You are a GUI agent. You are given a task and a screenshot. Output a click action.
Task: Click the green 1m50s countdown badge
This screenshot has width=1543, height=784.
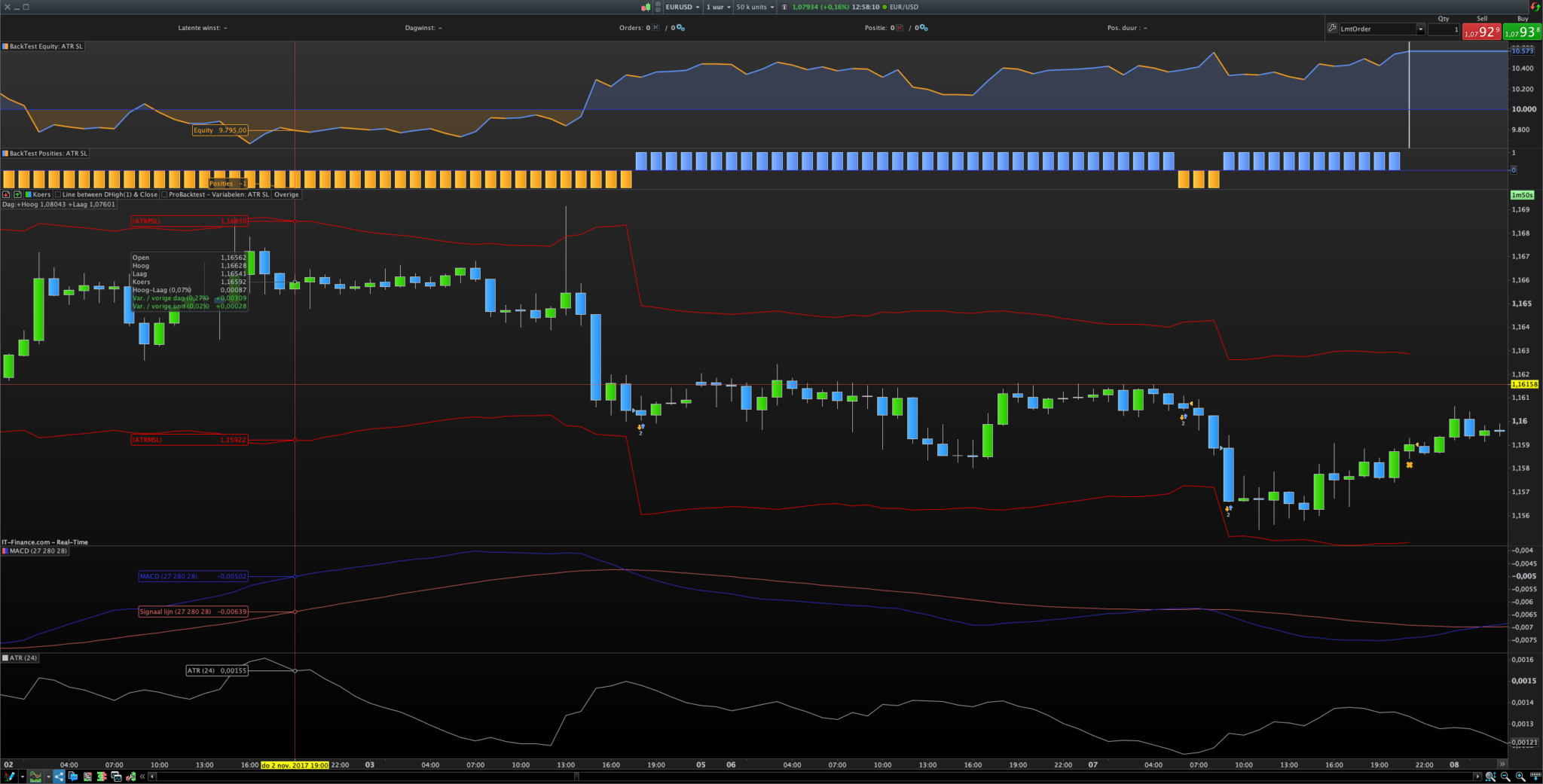click(x=1523, y=195)
